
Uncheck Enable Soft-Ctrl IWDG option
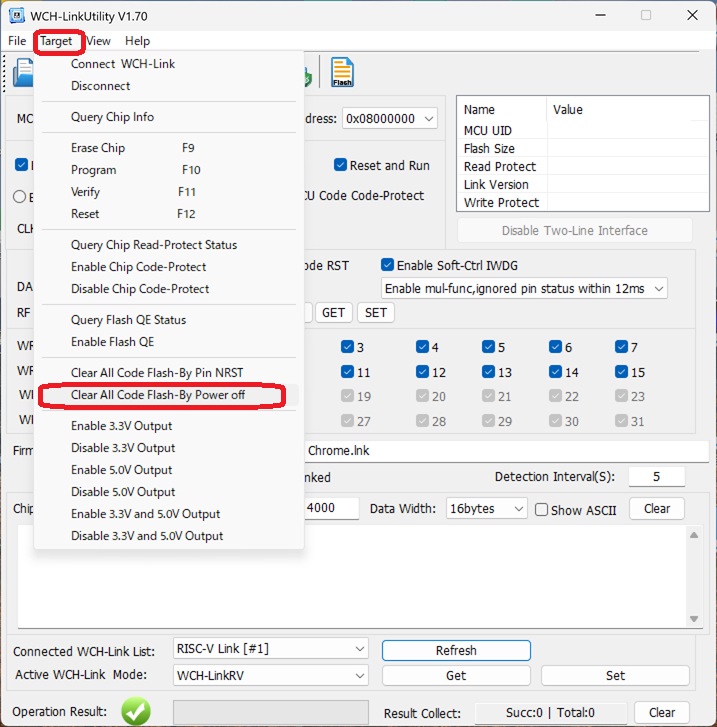pyautogui.click(x=388, y=265)
